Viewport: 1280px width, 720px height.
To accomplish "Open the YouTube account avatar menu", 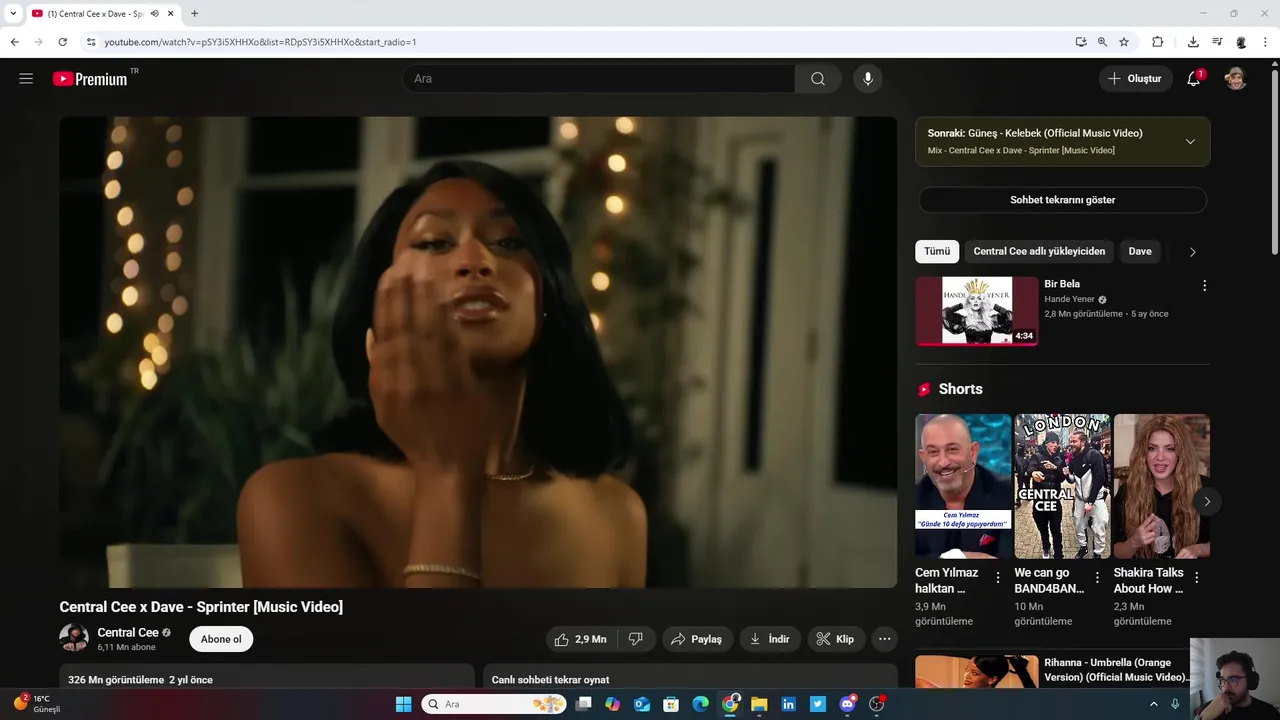I will [x=1236, y=79].
